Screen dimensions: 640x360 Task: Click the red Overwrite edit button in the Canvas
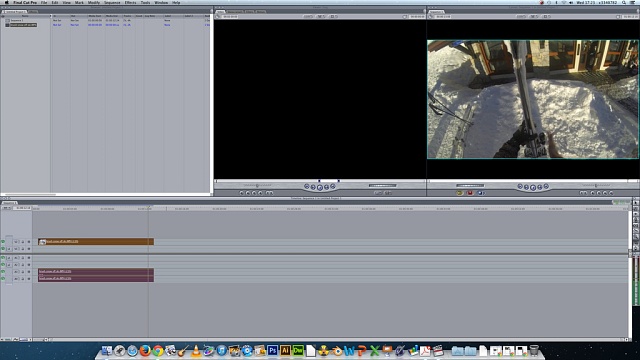click(x=470, y=193)
